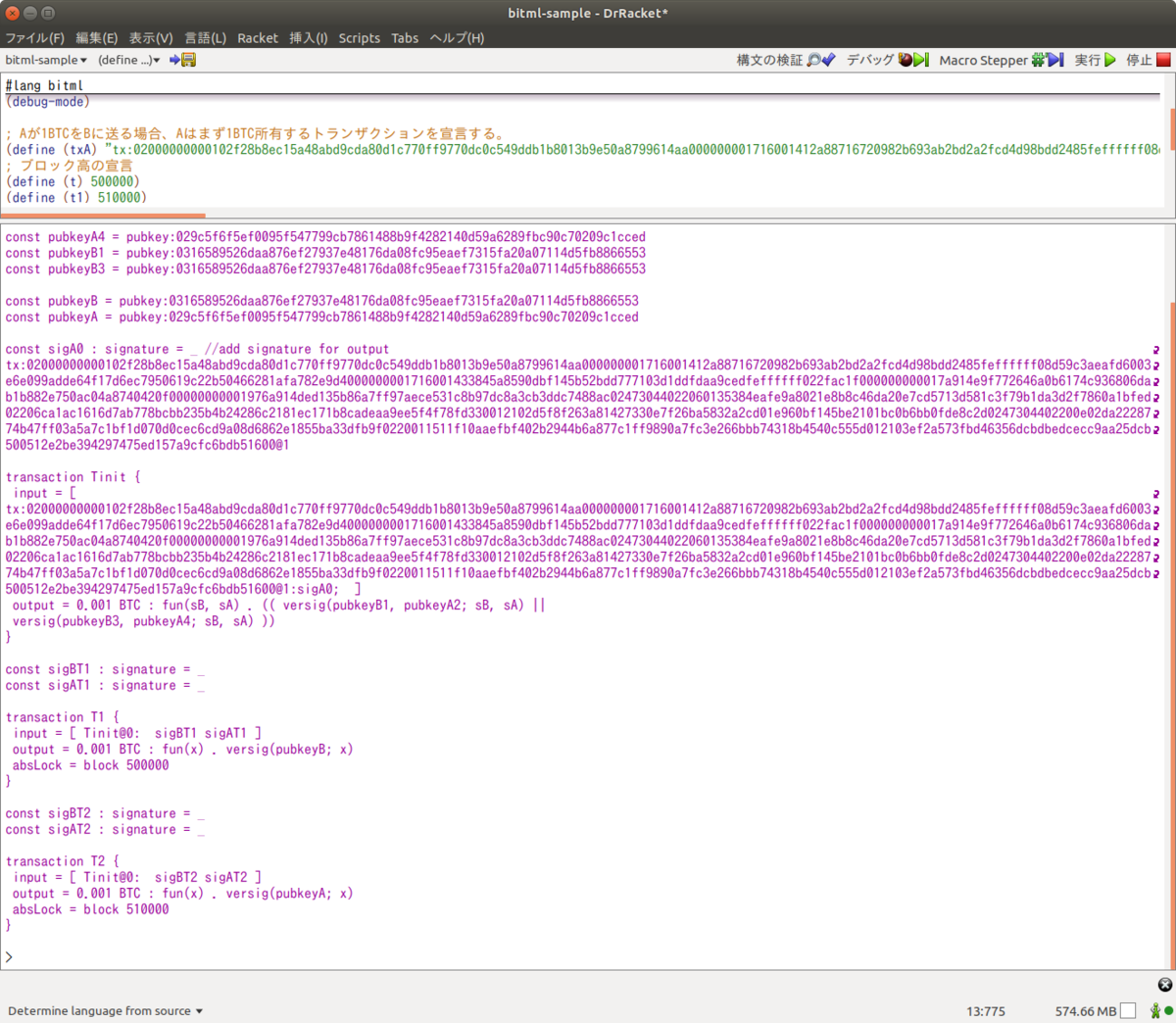The image size is (1176, 1023).
Task: Click the round X hide icon at the bottom right
Action: tap(1164, 984)
